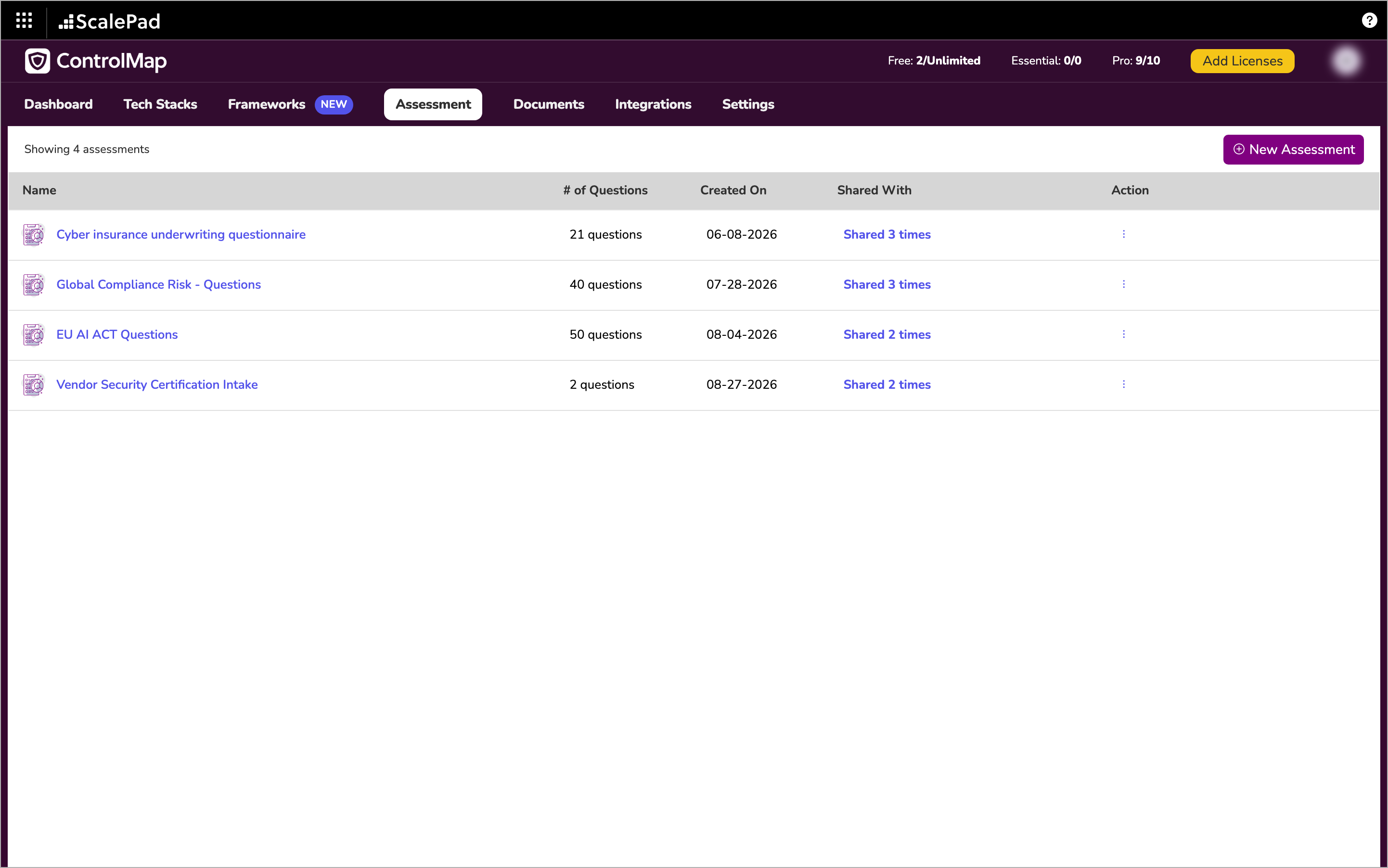Screen dimensions: 1388x868
Task: Open the user profile avatar
Action: (x=1346, y=61)
